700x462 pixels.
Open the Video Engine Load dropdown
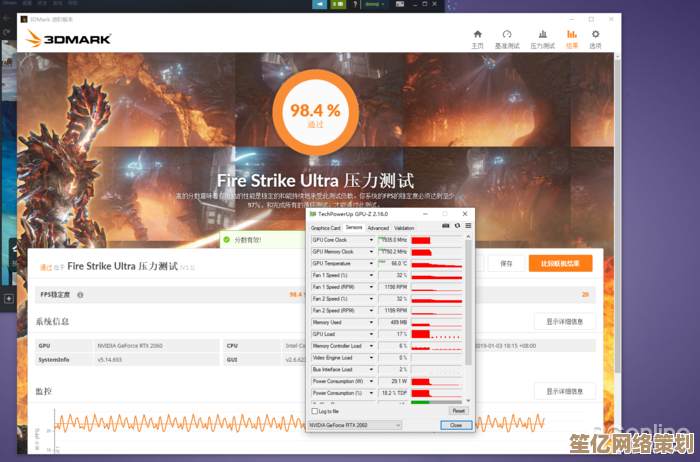tap(371, 358)
